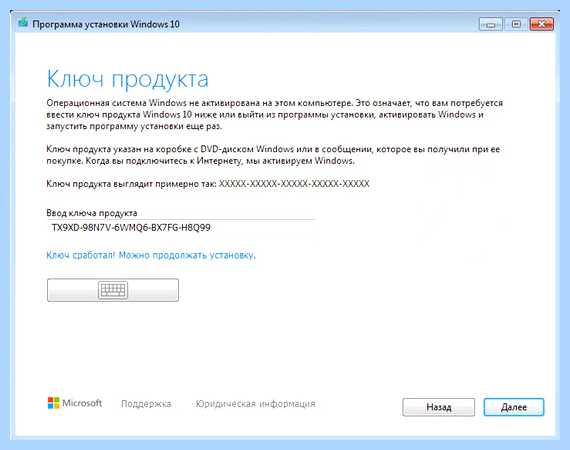570x450 pixels.
Task: Go back with the Назад button
Action: 438,407
